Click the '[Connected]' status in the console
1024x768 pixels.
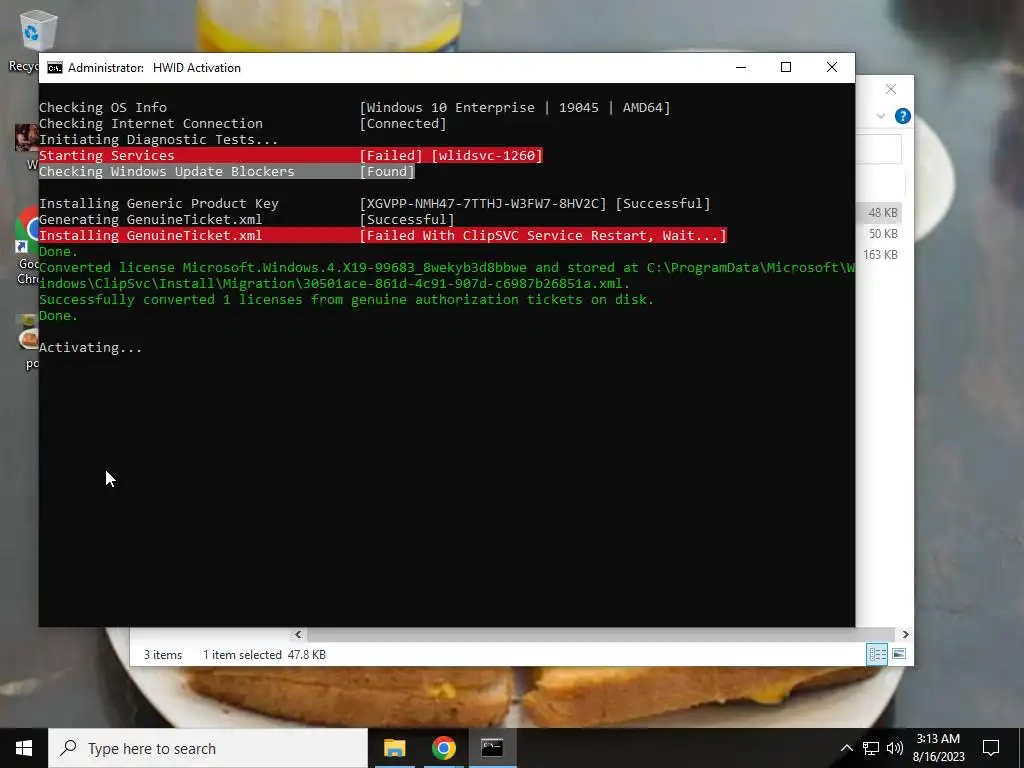(x=403, y=123)
